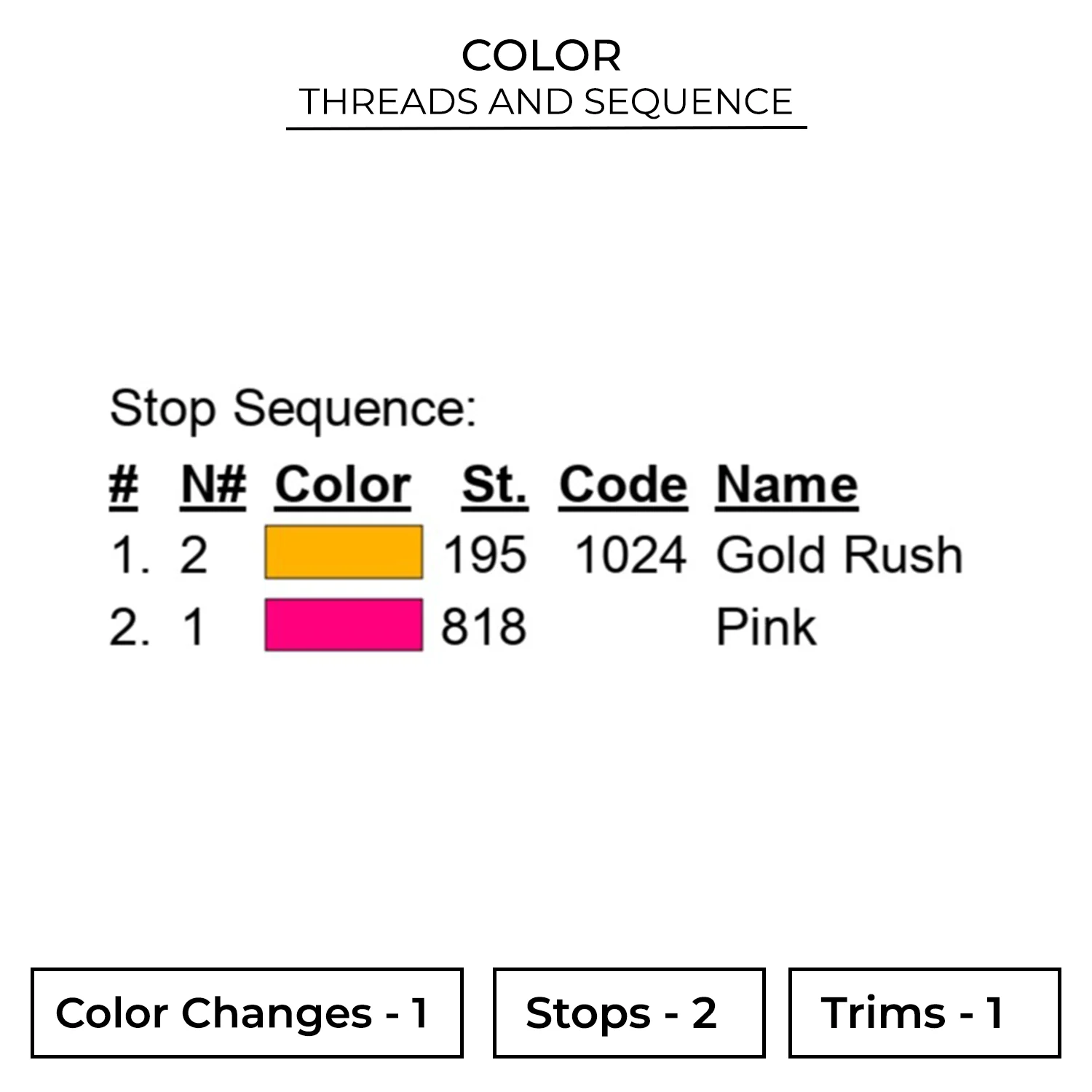
Task: Select the Name column header
Action: click(x=786, y=485)
